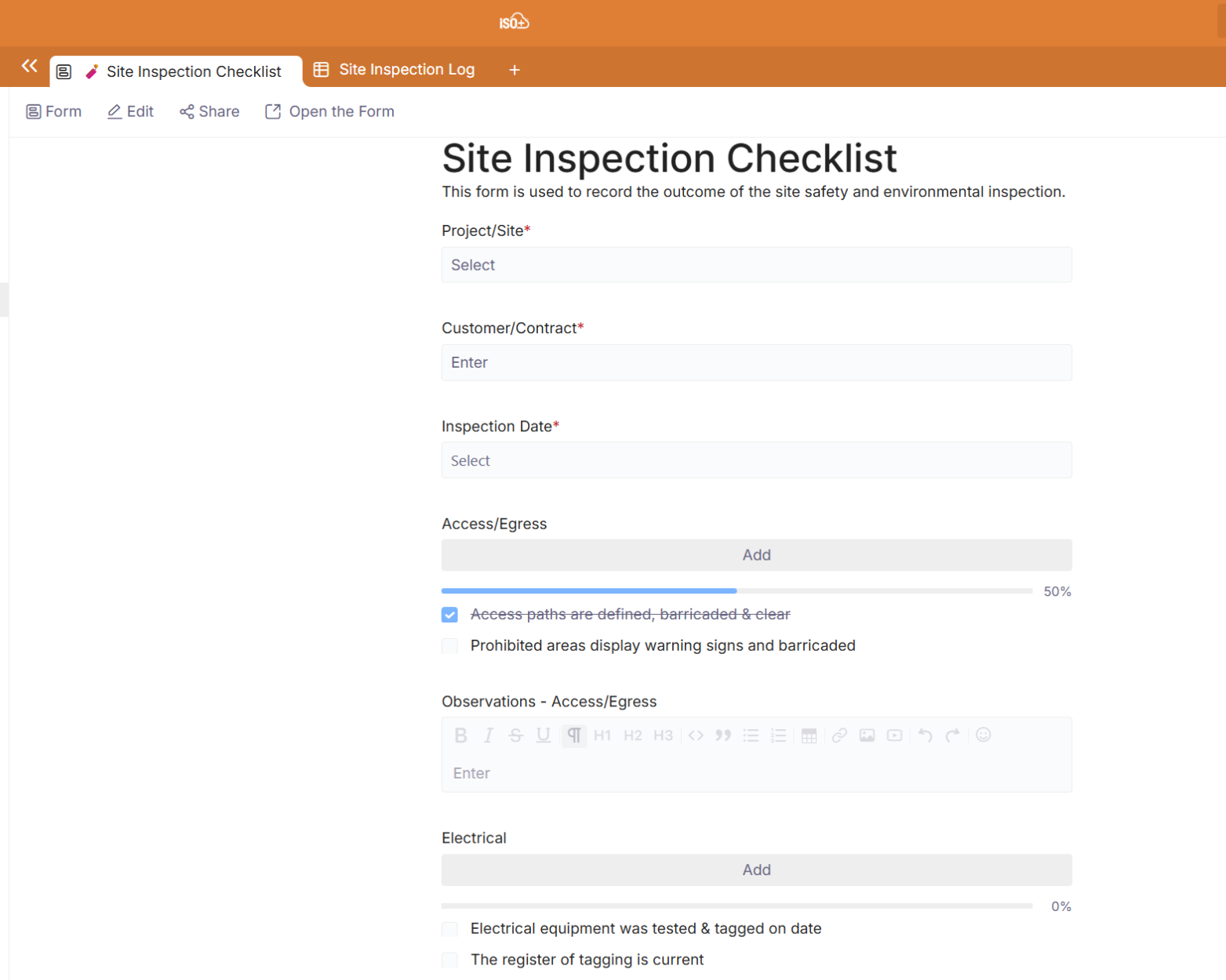Add a new tab with plus icon

coord(515,70)
